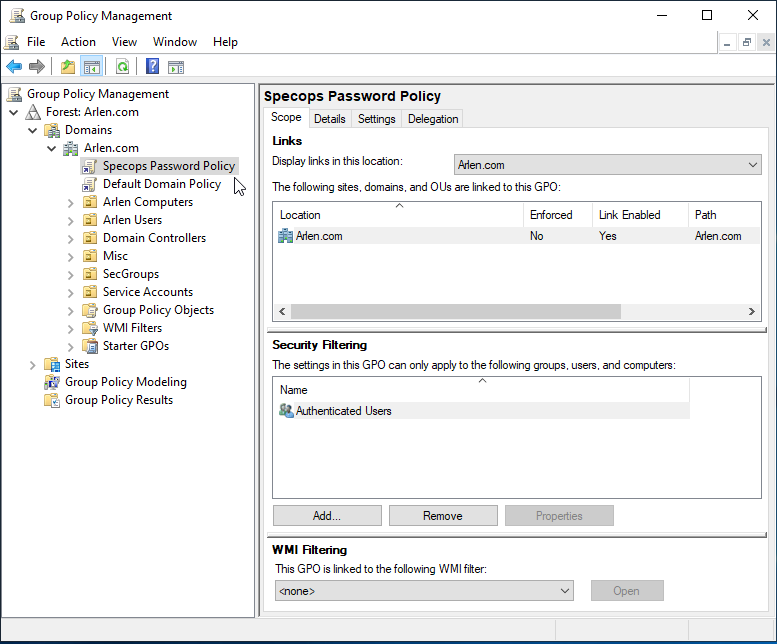
Task: Expand the Group Policy Objects node
Action: [70, 311]
